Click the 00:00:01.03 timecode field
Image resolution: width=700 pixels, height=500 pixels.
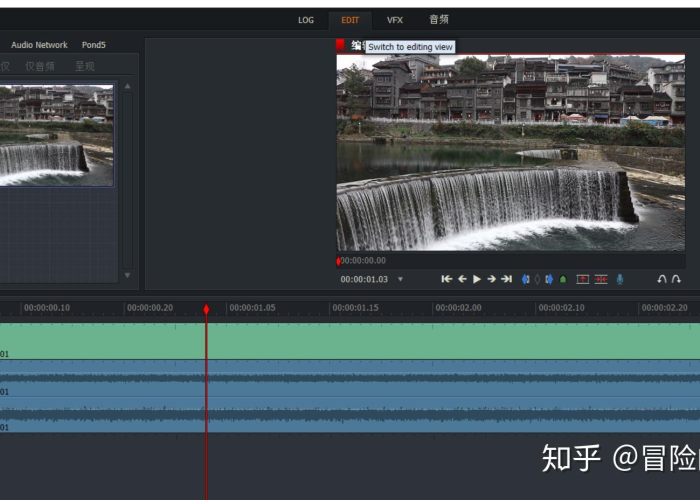(x=364, y=279)
